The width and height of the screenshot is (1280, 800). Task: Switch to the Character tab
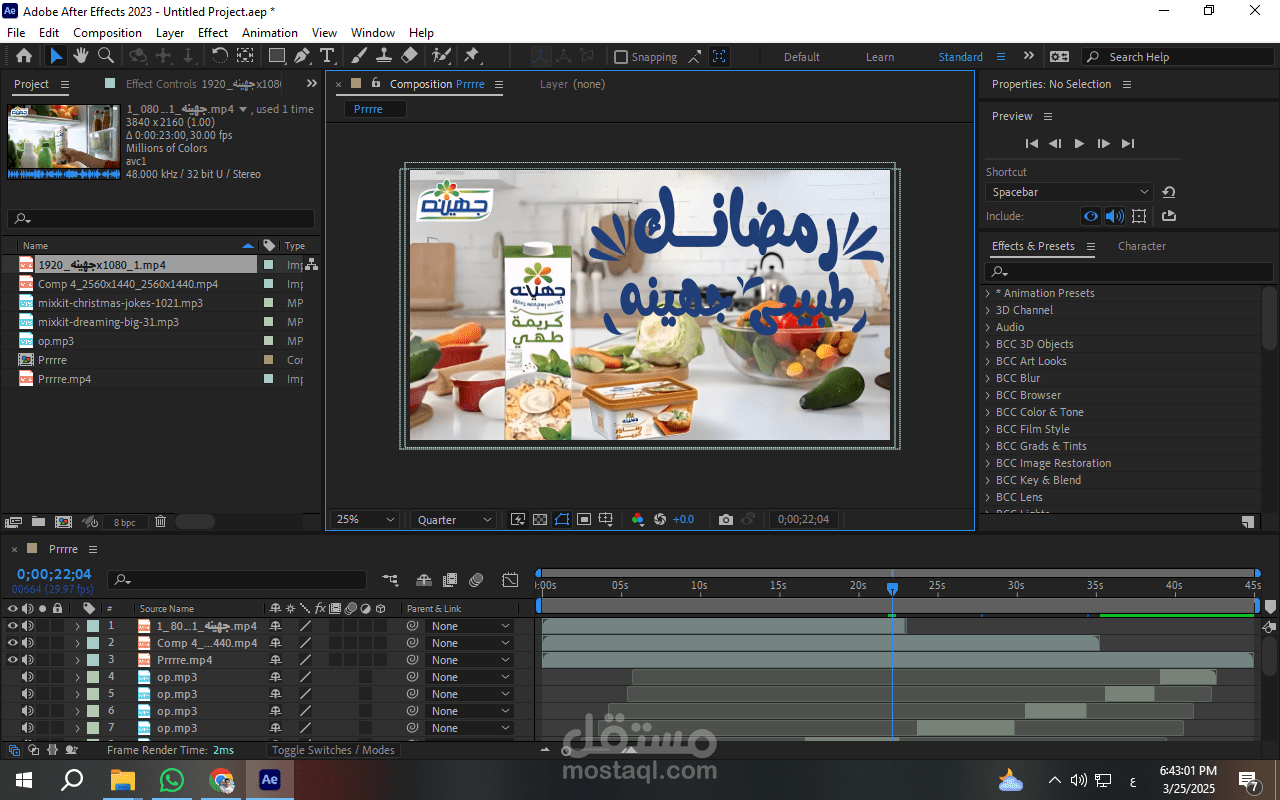pos(1141,246)
